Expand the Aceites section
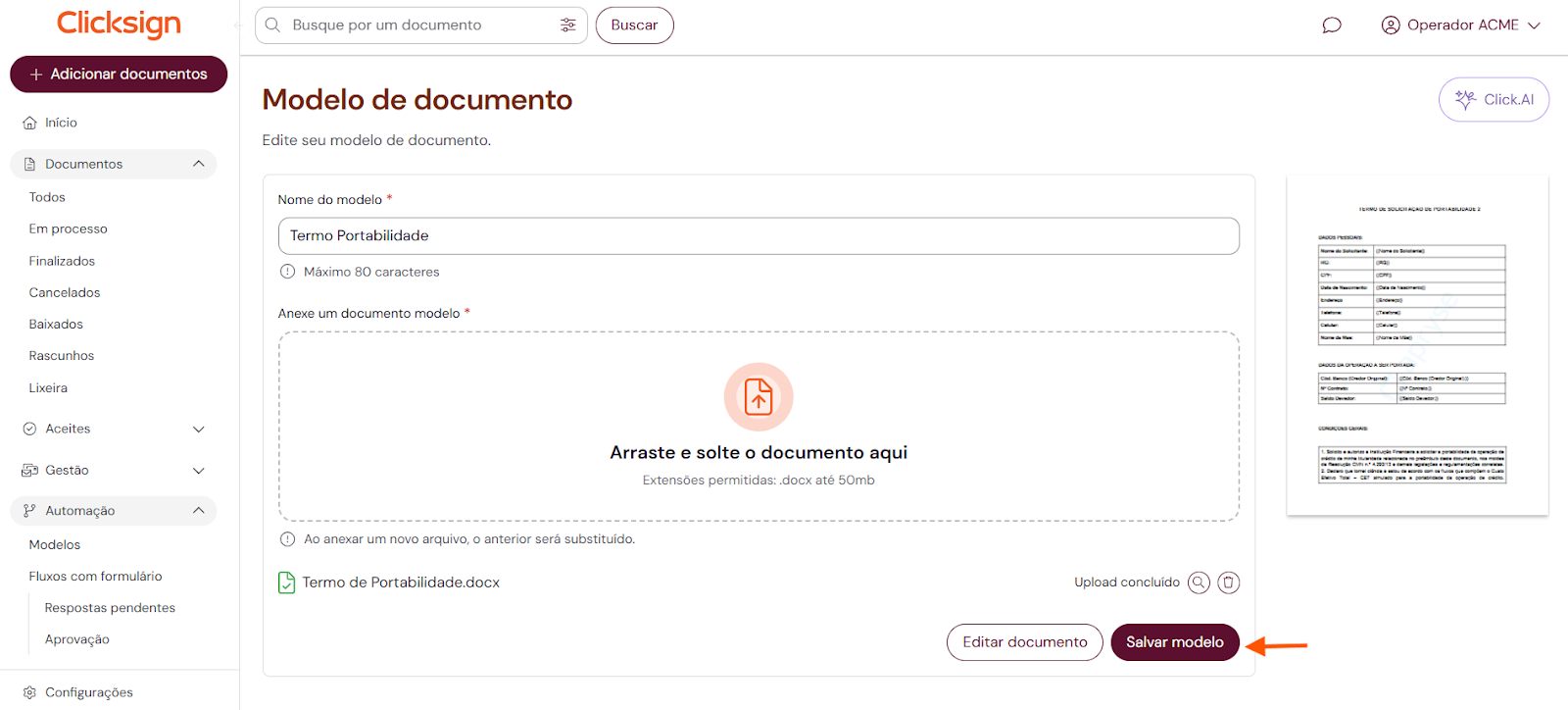The image size is (1568, 710). point(198,430)
